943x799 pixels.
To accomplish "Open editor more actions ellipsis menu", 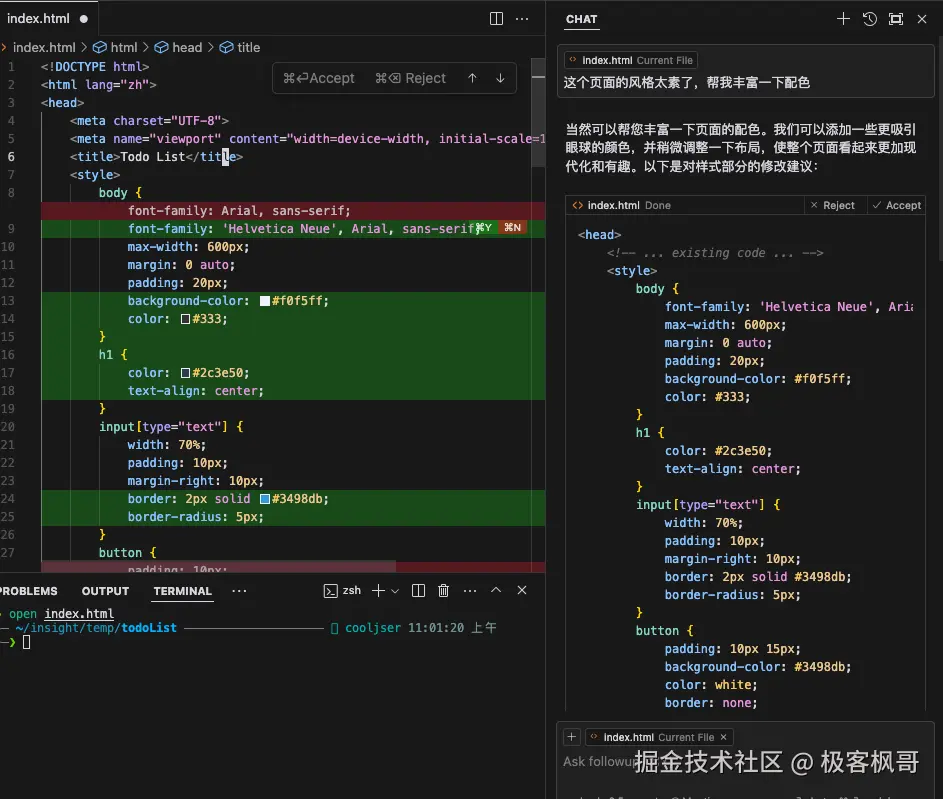I will 522,18.
